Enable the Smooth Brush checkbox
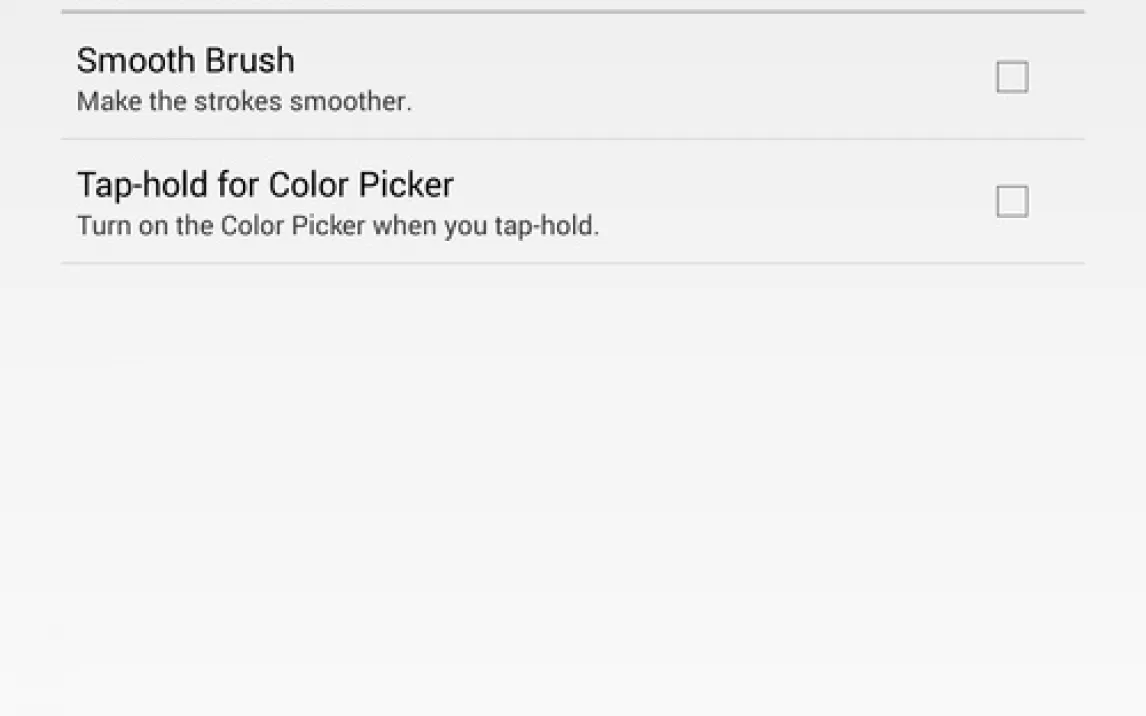The image size is (1146, 716). (x=1012, y=77)
